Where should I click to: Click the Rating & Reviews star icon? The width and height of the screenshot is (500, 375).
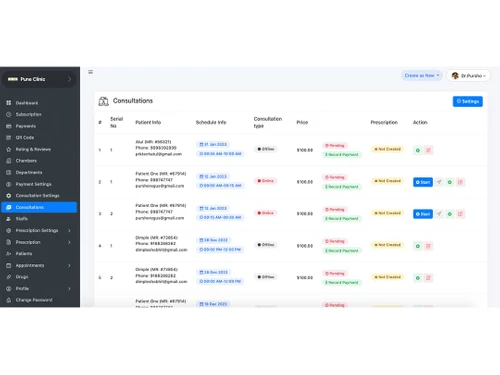[9, 149]
